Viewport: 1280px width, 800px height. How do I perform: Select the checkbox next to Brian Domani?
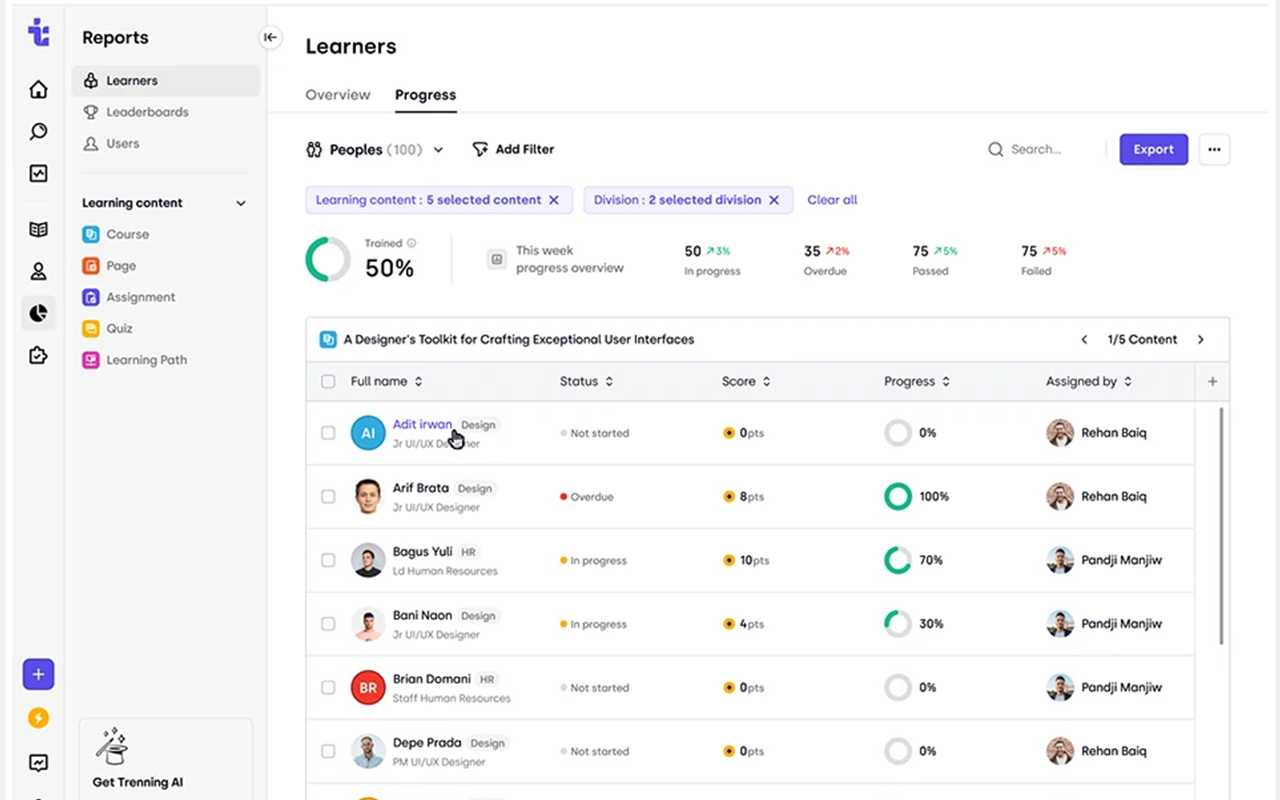[328, 687]
